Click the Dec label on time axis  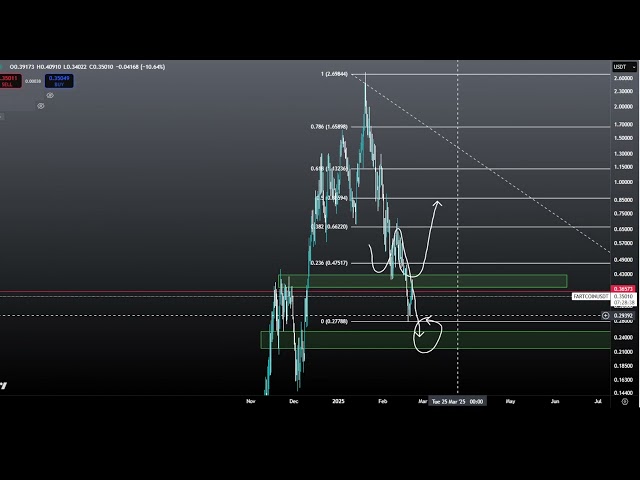tap(293, 401)
